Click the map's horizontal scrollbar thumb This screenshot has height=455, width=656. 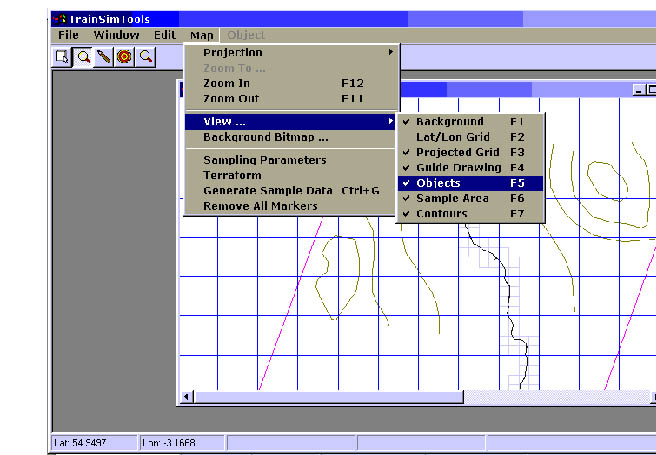329,397
